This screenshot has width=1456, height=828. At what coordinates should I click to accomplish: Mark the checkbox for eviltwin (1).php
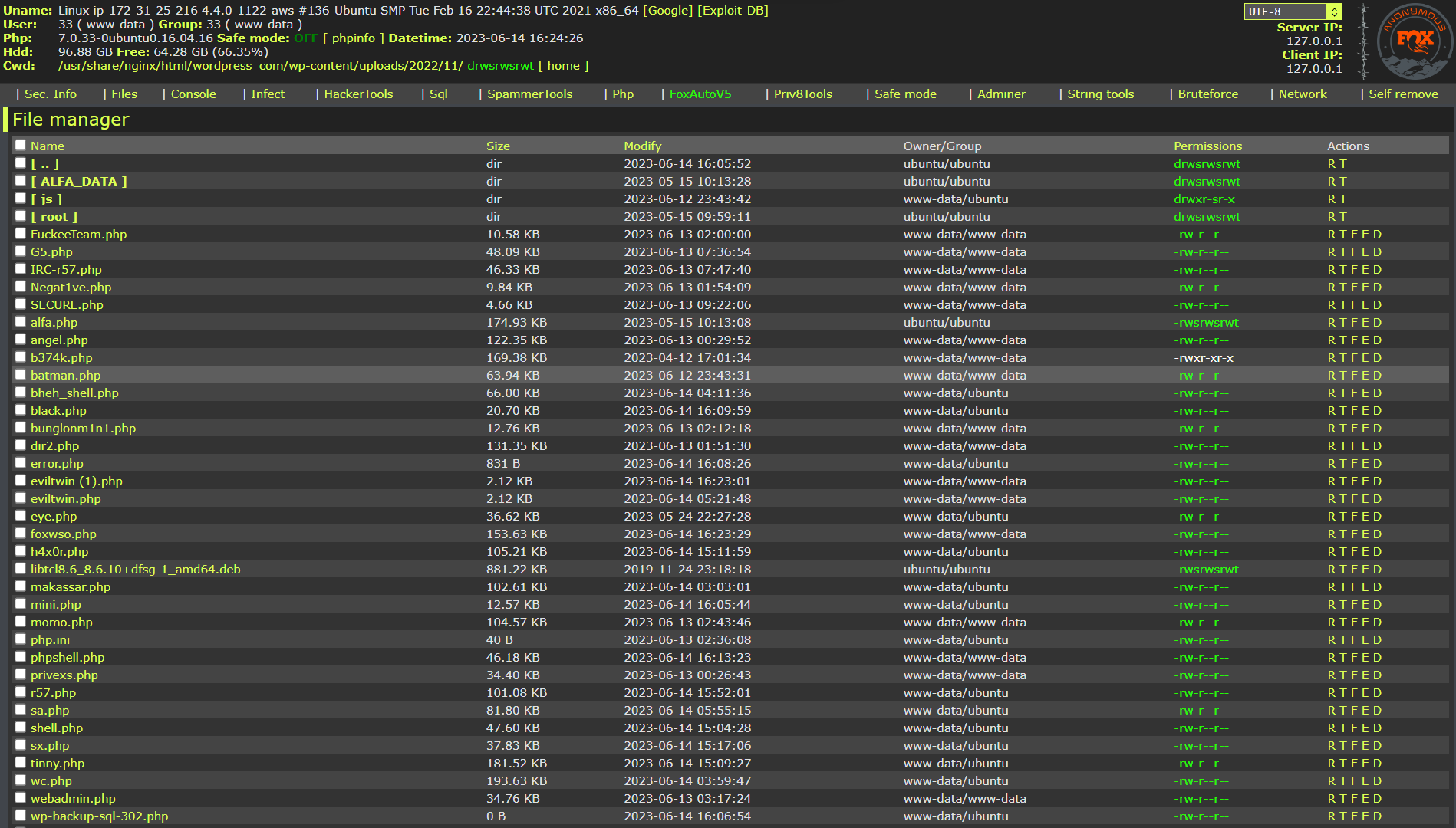[21, 481]
